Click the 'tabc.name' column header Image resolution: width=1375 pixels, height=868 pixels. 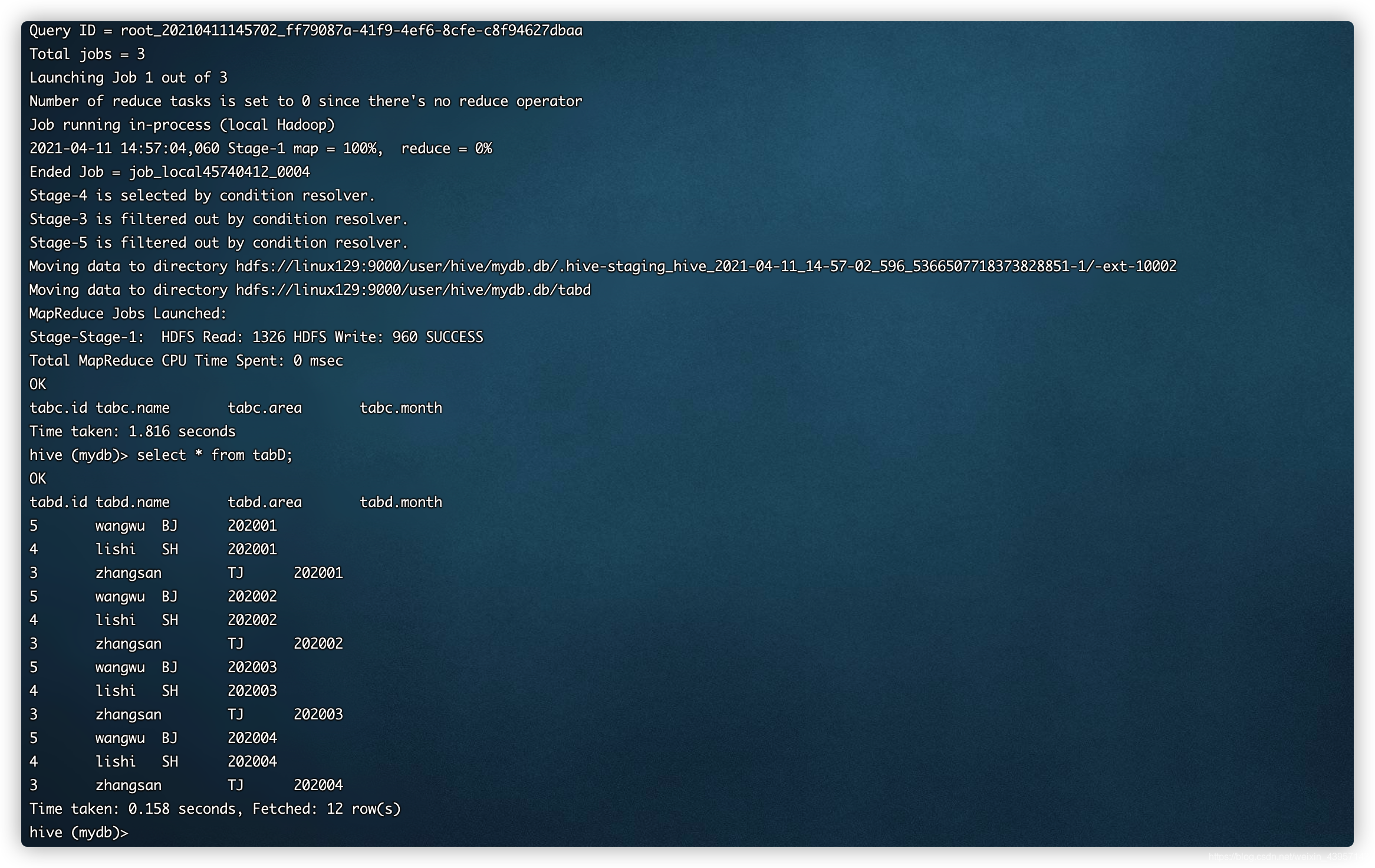click(x=133, y=408)
